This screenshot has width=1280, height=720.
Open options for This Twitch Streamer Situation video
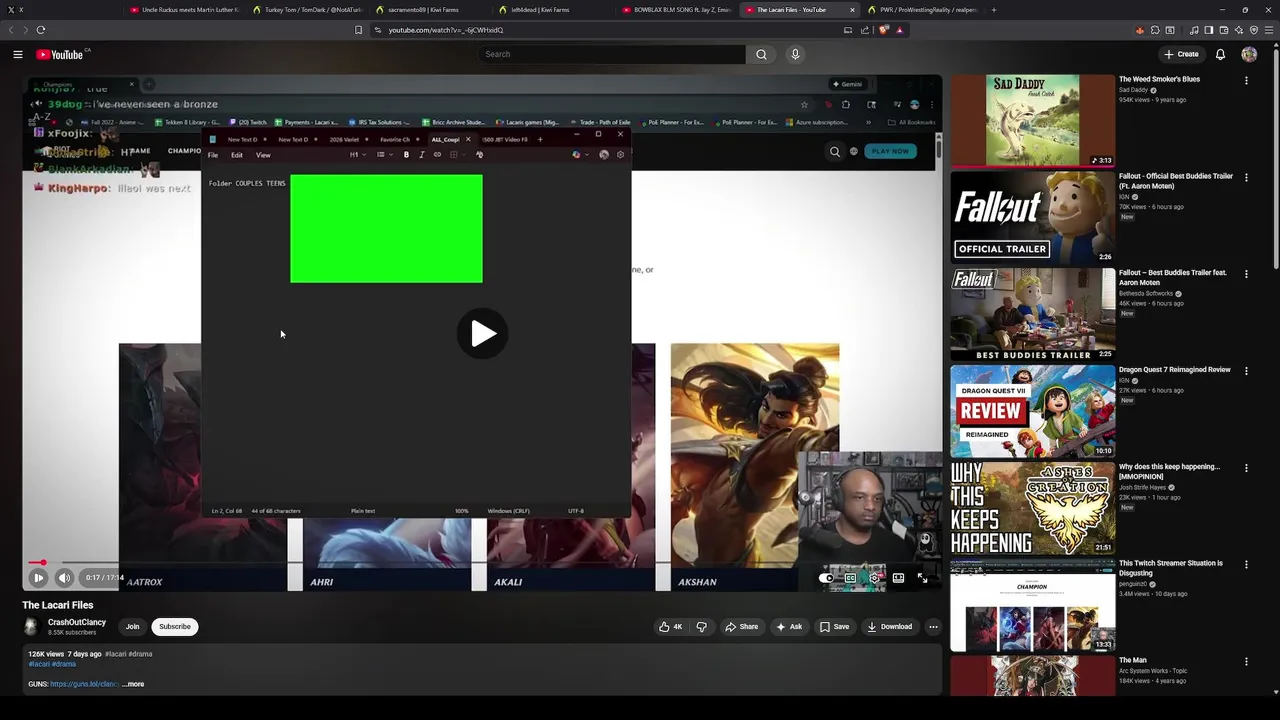[1246, 565]
